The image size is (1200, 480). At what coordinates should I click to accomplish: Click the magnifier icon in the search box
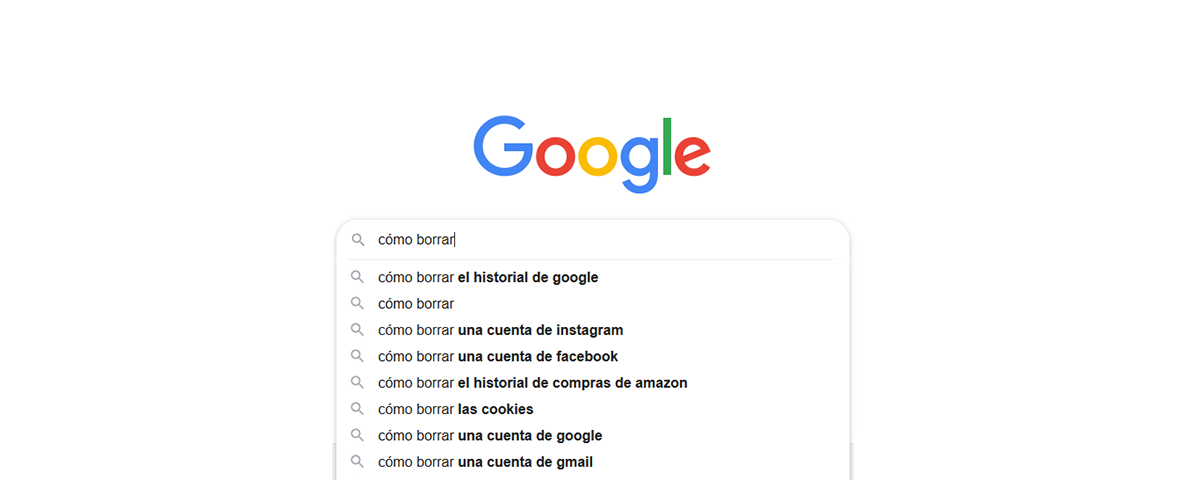357,240
